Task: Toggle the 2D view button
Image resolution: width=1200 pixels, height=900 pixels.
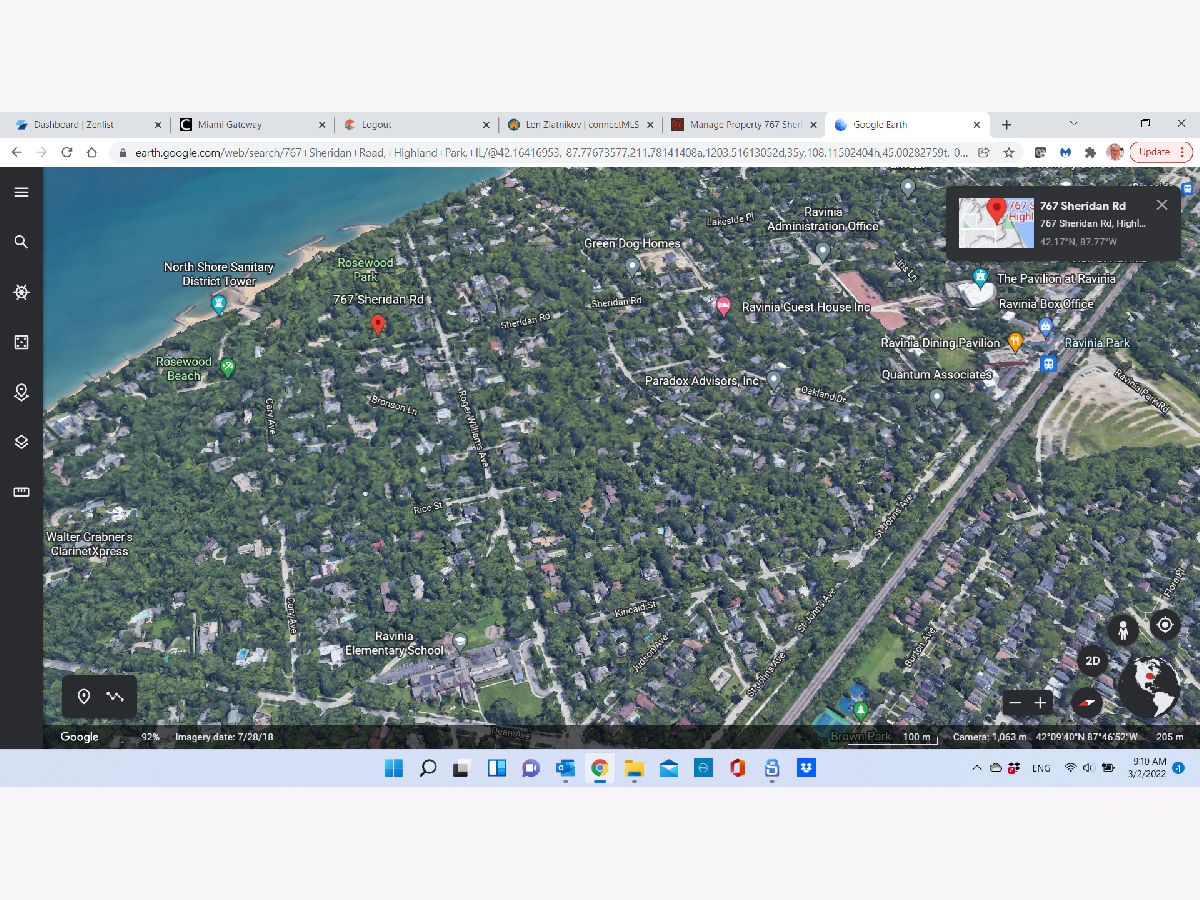Action: [x=1093, y=661]
